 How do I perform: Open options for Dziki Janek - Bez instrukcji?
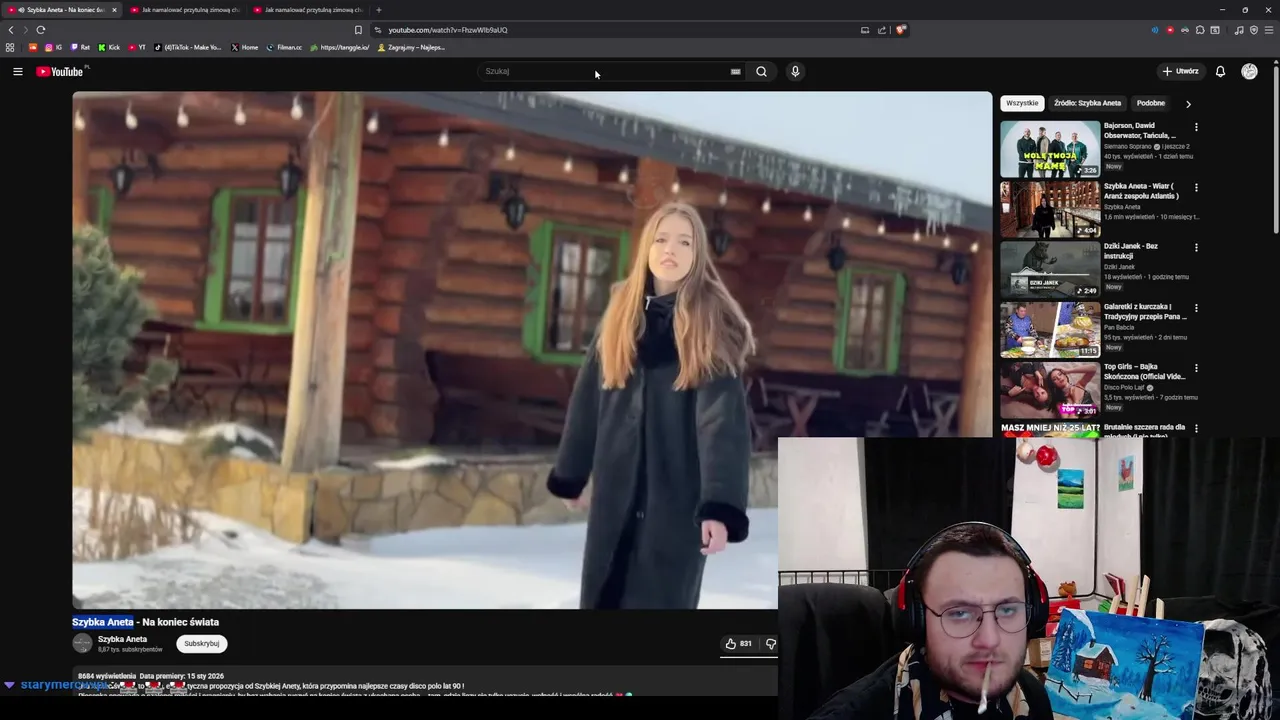pos(1196,247)
